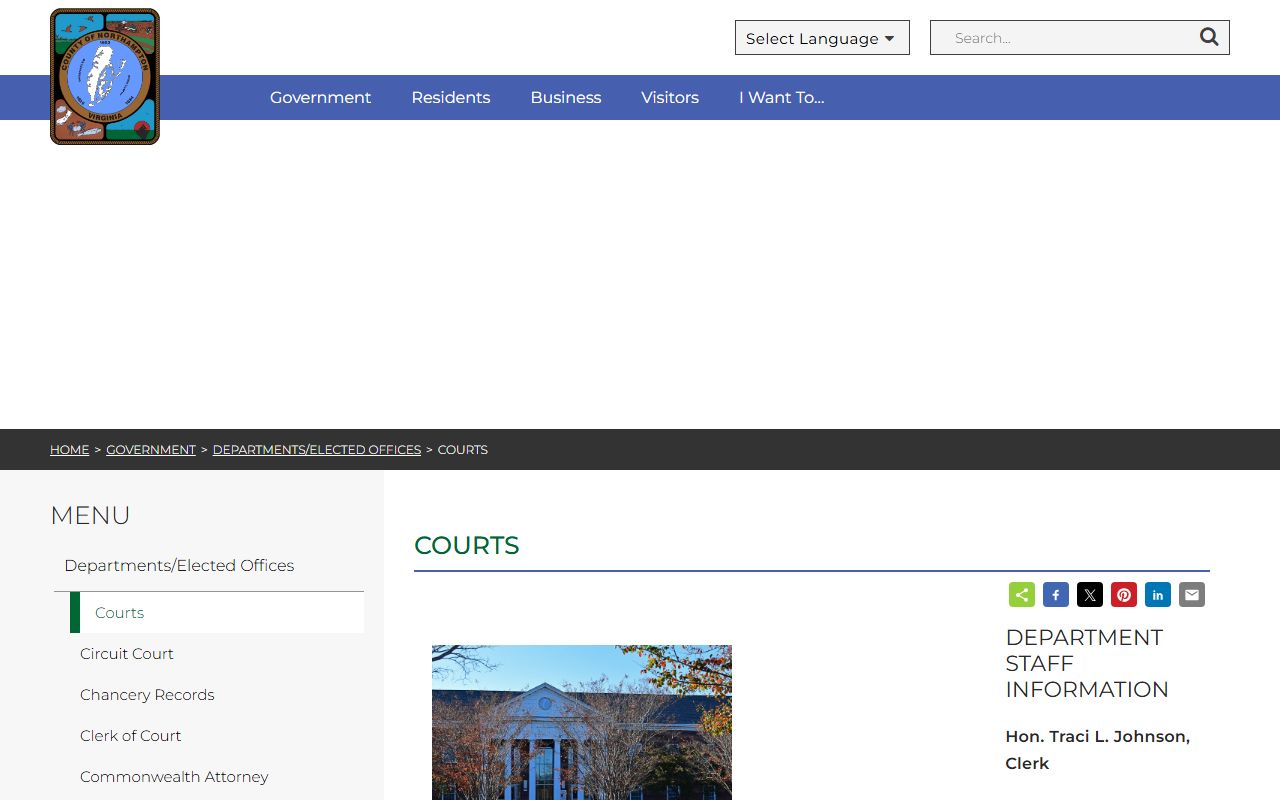Open the Select Language dropdown
Image resolution: width=1280 pixels, height=800 pixels.
click(x=822, y=38)
